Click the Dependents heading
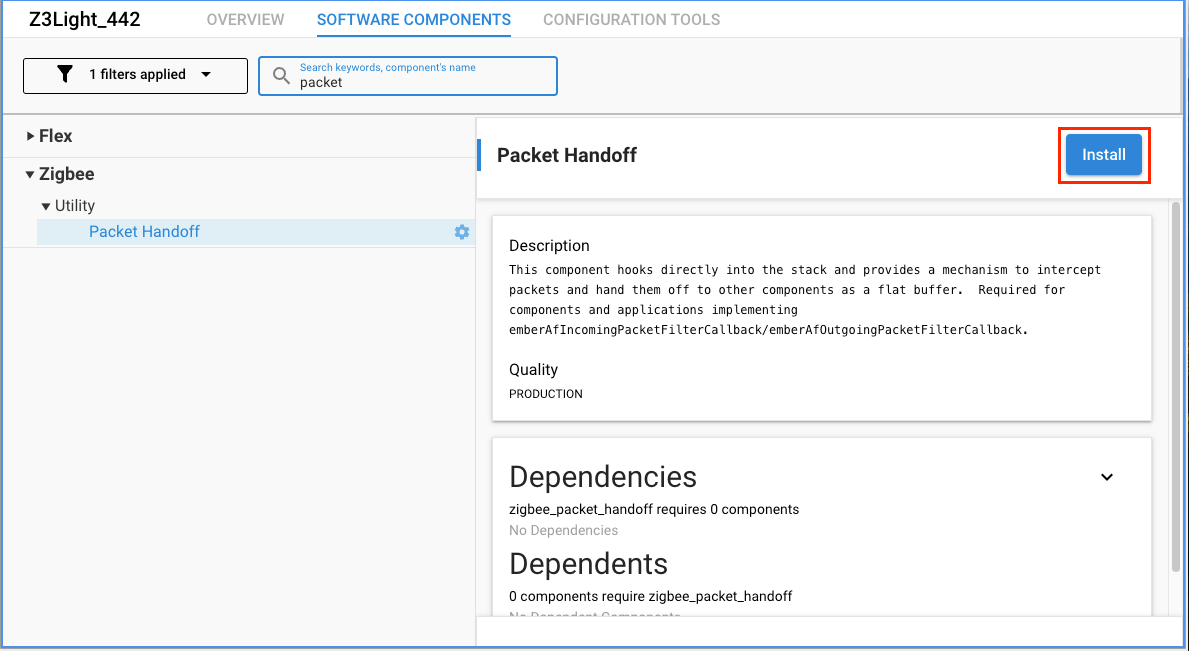1189x651 pixels. click(x=588, y=564)
